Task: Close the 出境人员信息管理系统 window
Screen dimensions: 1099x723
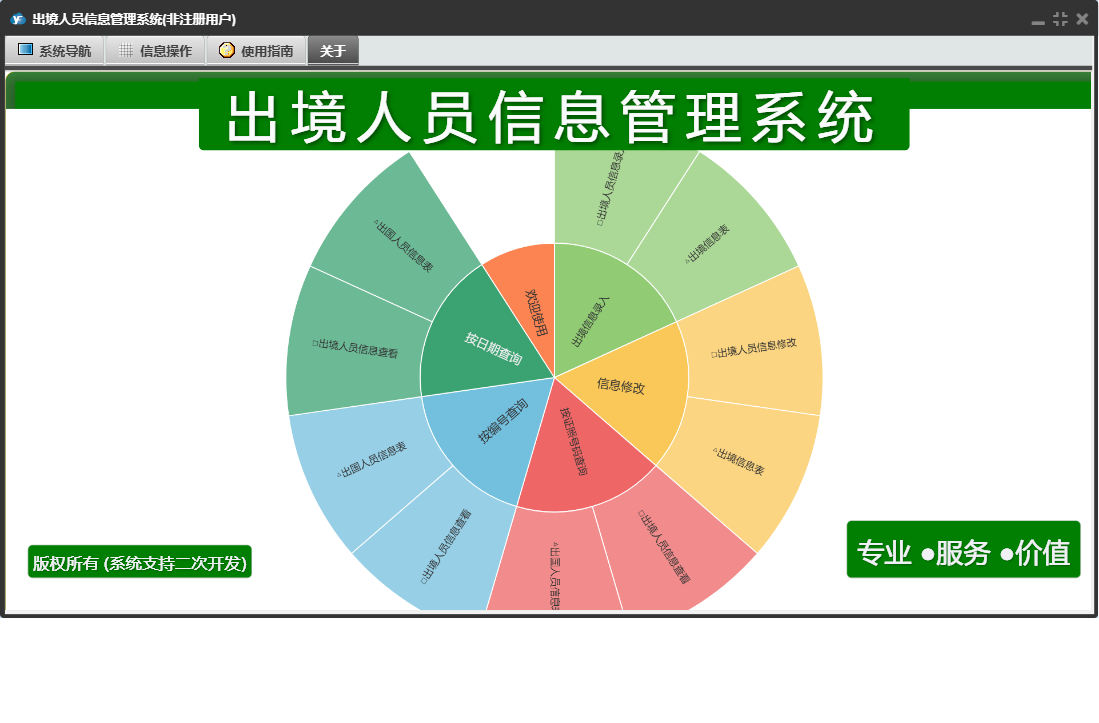Action: (1082, 20)
